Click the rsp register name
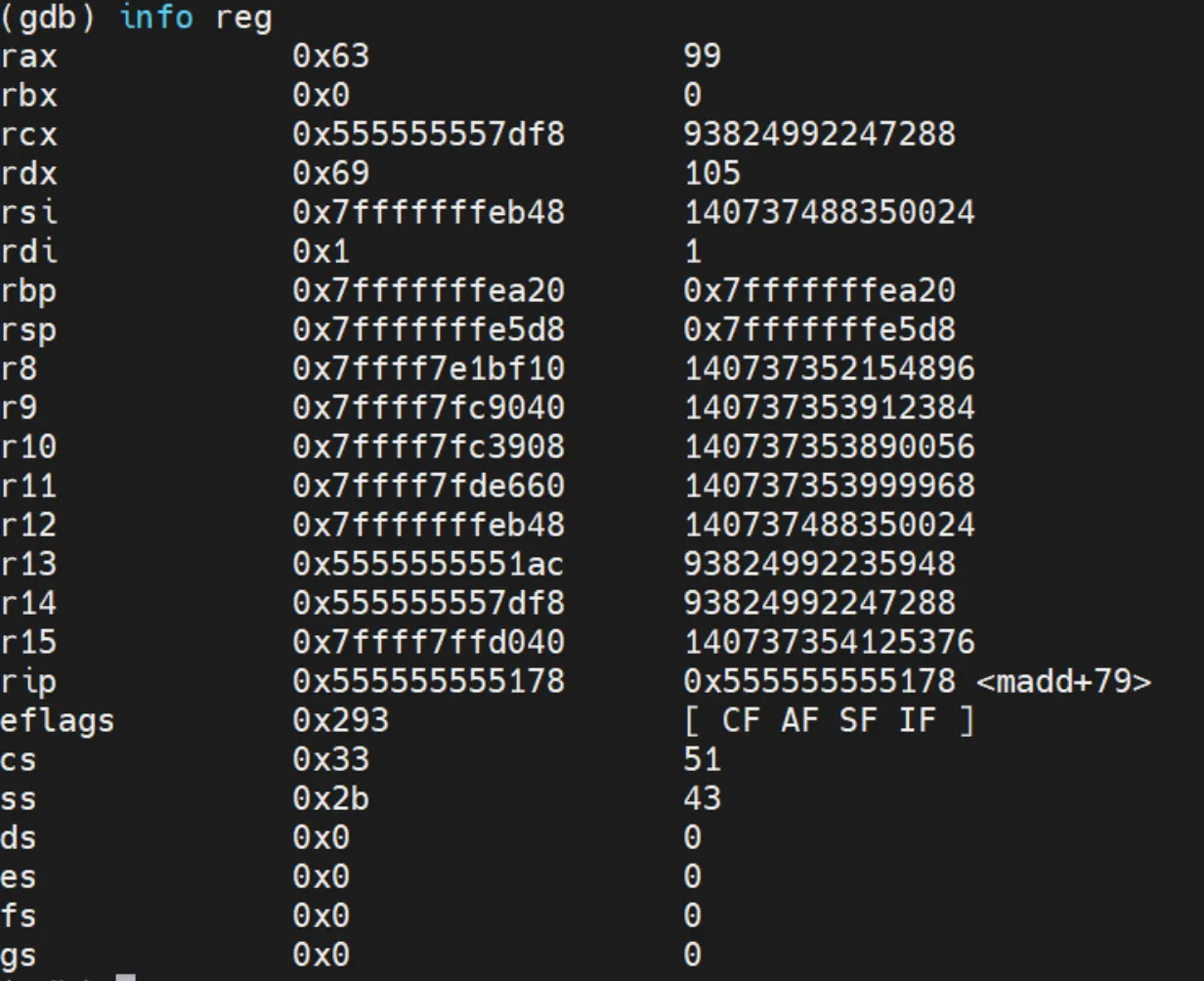Viewport: 1204px width, 981px height. pyautogui.click(x=28, y=330)
